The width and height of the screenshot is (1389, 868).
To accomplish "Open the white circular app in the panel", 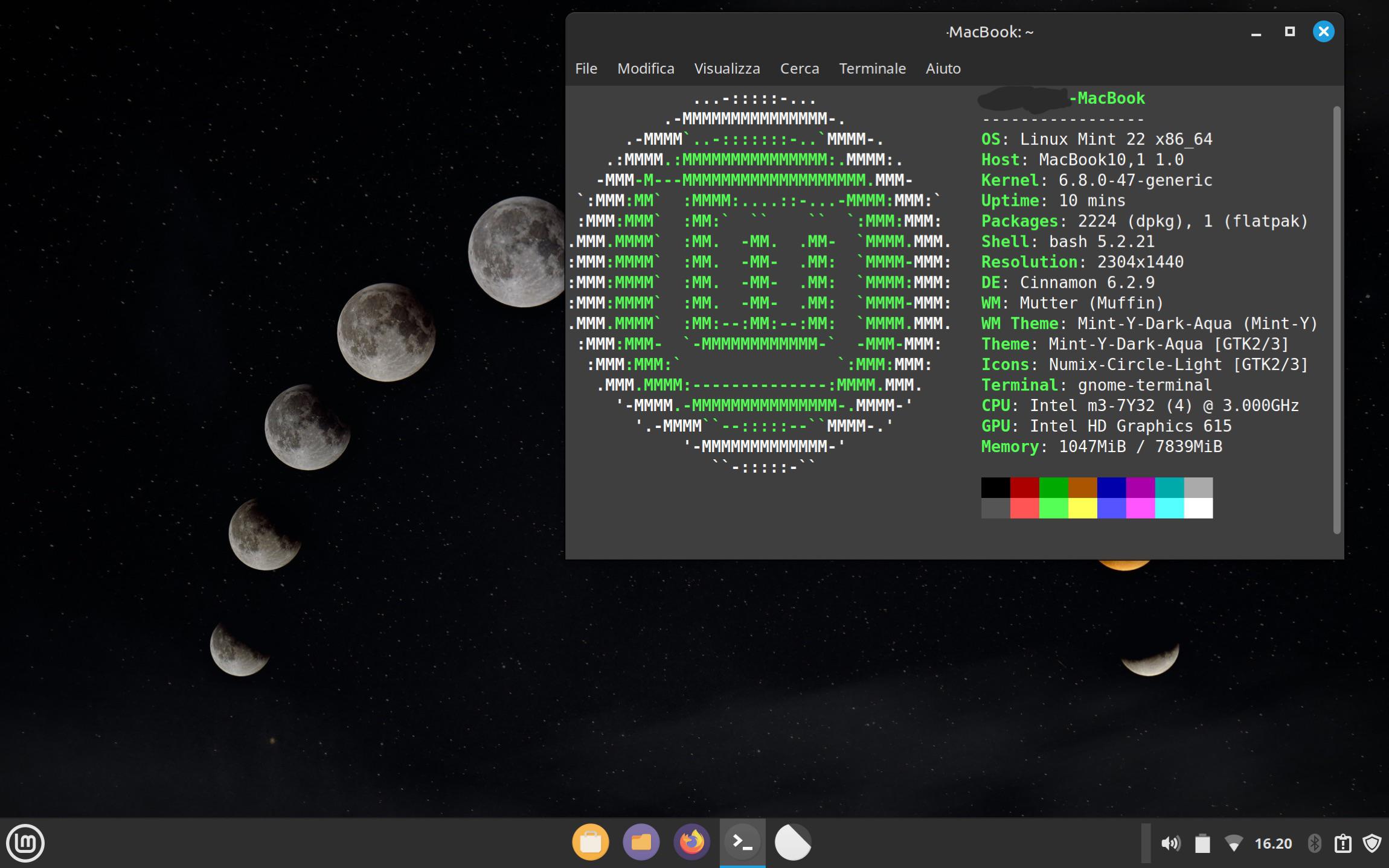I will [x=793, y=842].
